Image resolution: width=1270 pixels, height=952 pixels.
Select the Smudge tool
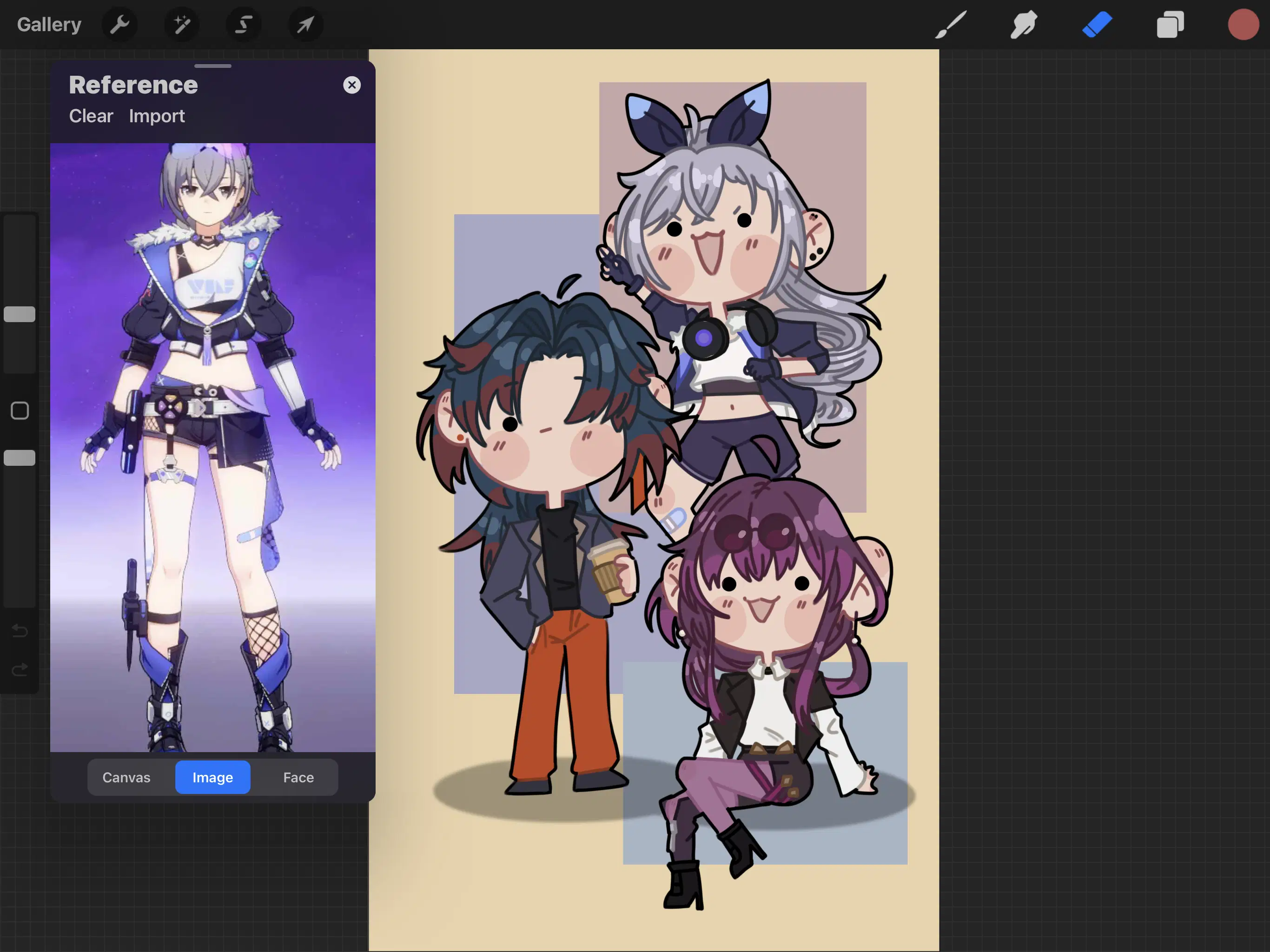[1023, 24]
